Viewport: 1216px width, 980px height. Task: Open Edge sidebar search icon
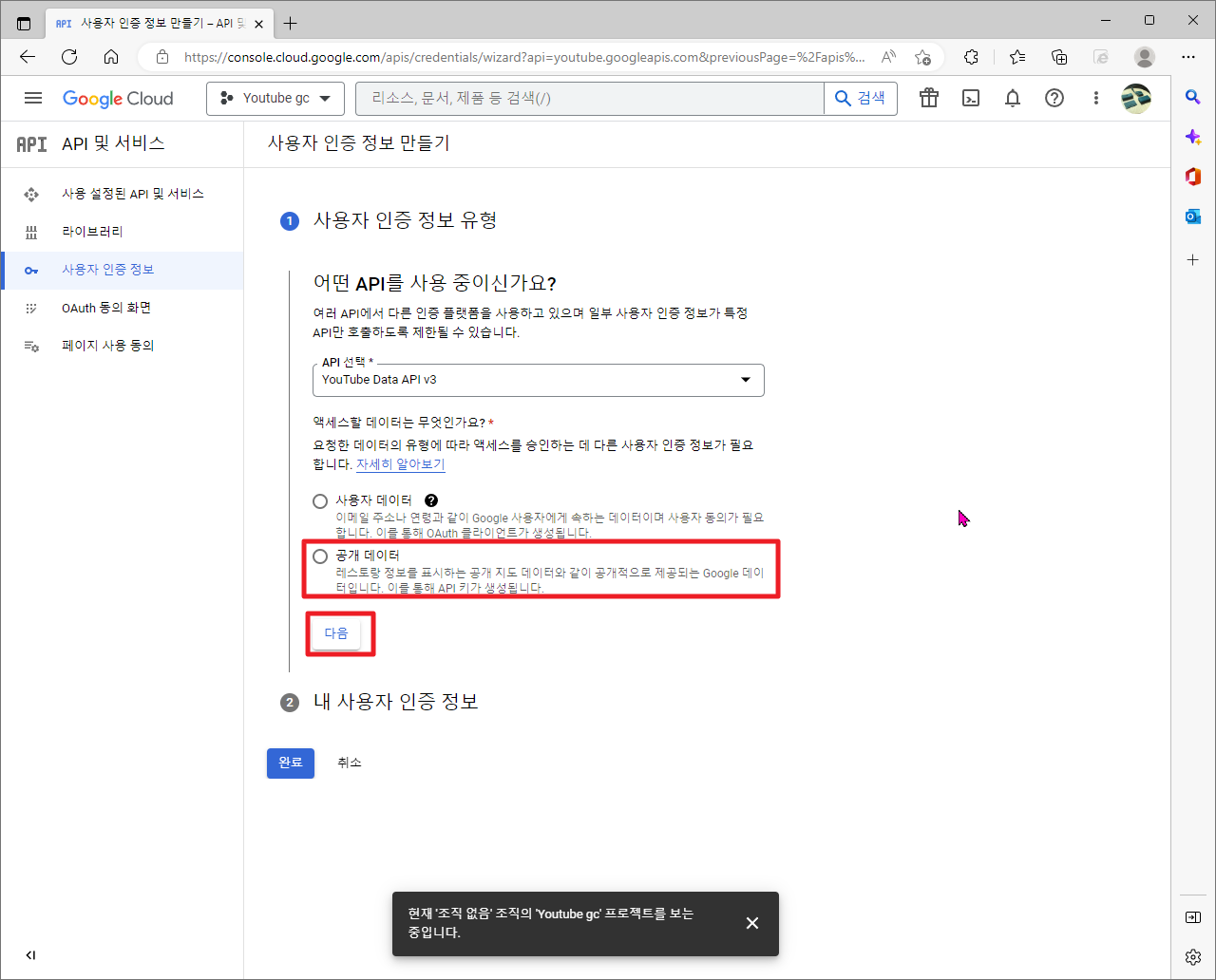tap(1193, 97)
